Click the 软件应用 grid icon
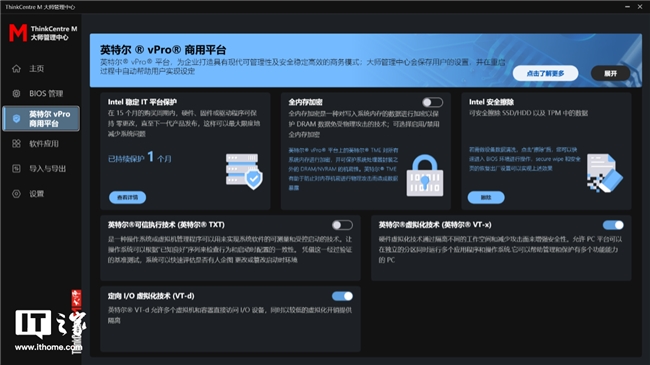Image resolution: width=650 pixels, height=365 pixels. (16, 144)
